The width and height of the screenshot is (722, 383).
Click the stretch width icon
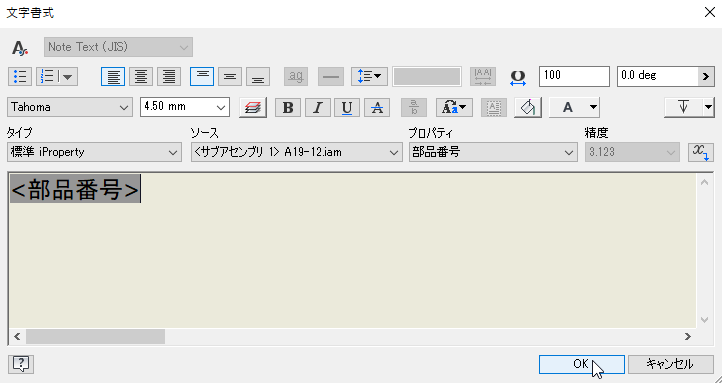pos(518,77)
